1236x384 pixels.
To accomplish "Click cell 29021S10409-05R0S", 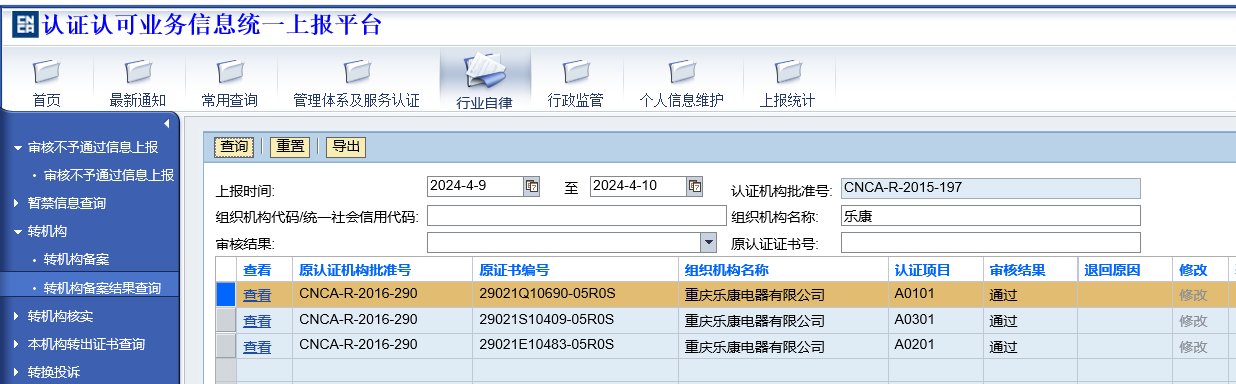I will pos(575,320).
